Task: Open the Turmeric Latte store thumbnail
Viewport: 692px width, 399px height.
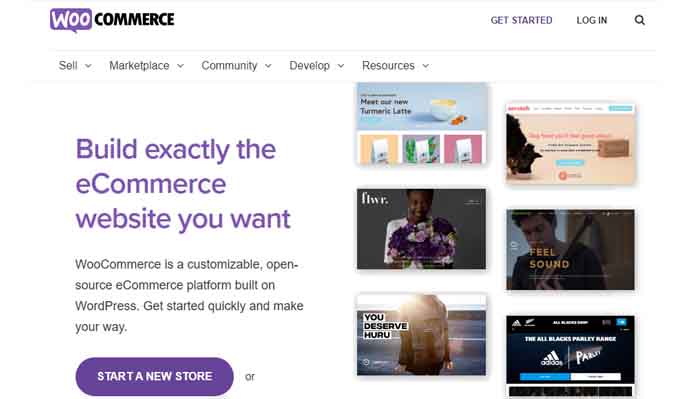Action: click(421, 124)
